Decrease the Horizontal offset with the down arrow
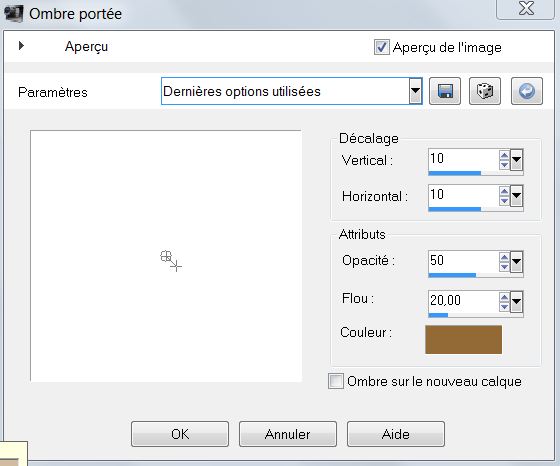This screenshot has width=560, height=466. 504,201
